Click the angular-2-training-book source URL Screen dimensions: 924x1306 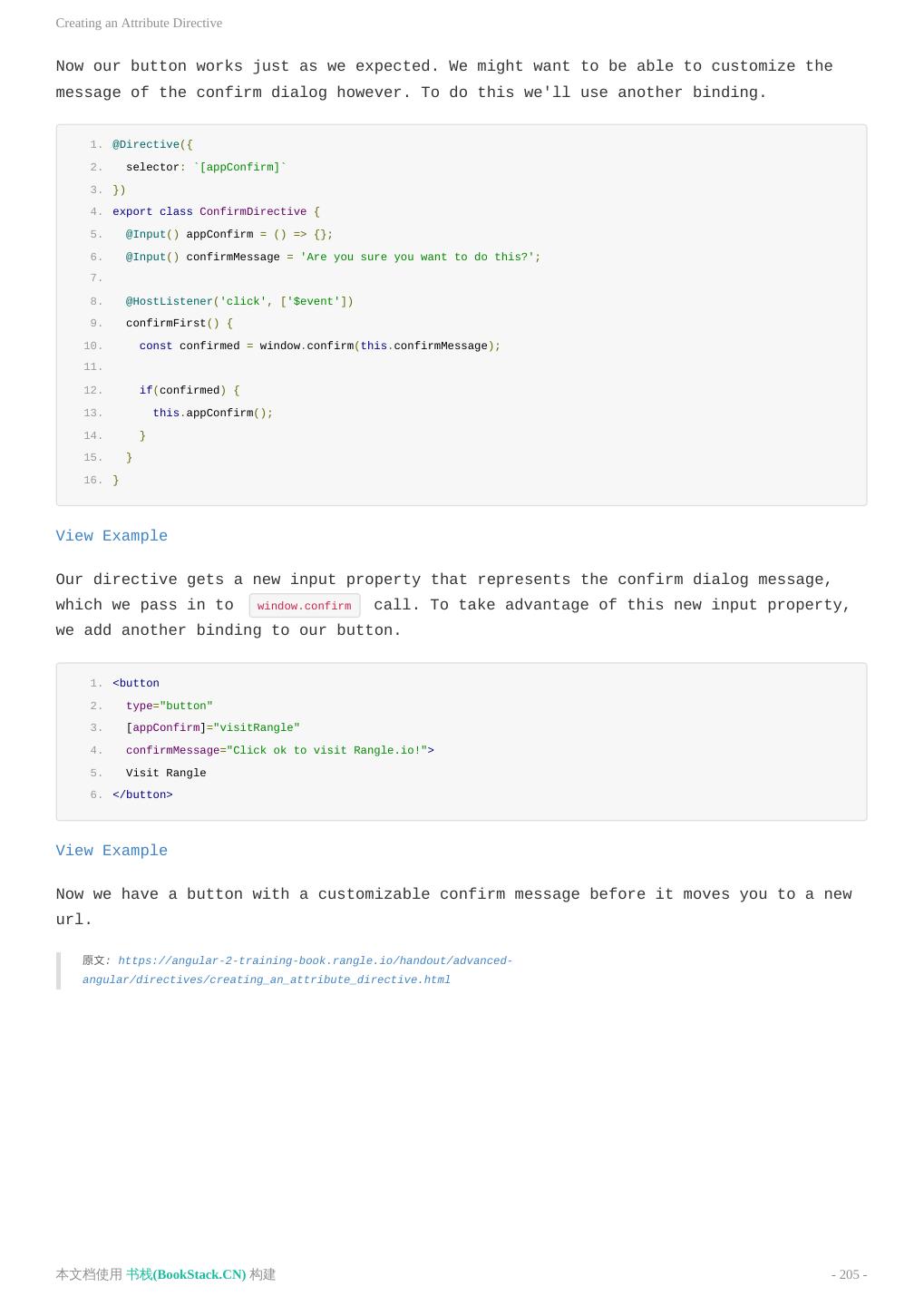point(297,970)
